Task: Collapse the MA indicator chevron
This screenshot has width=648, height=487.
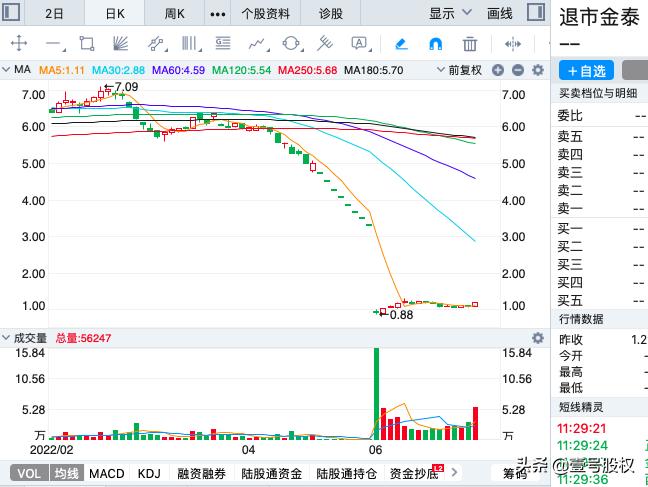Action: coord(6,69)
